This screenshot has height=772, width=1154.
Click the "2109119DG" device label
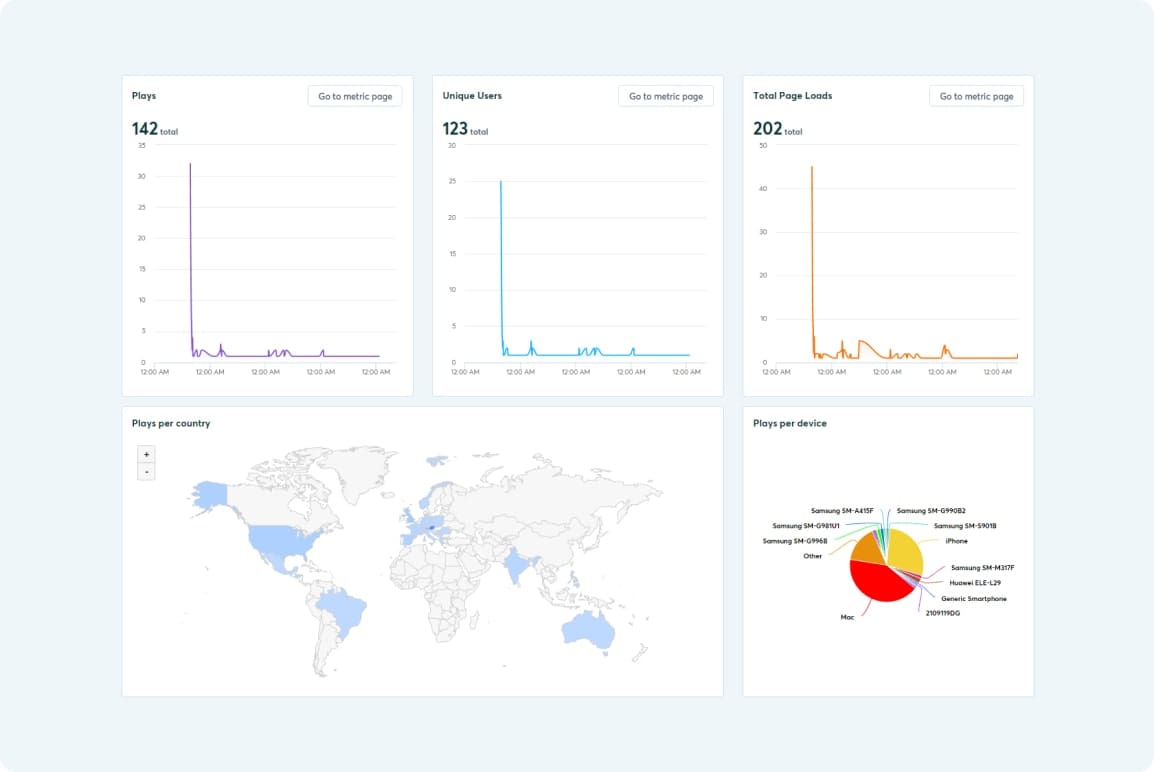[943, 613]
